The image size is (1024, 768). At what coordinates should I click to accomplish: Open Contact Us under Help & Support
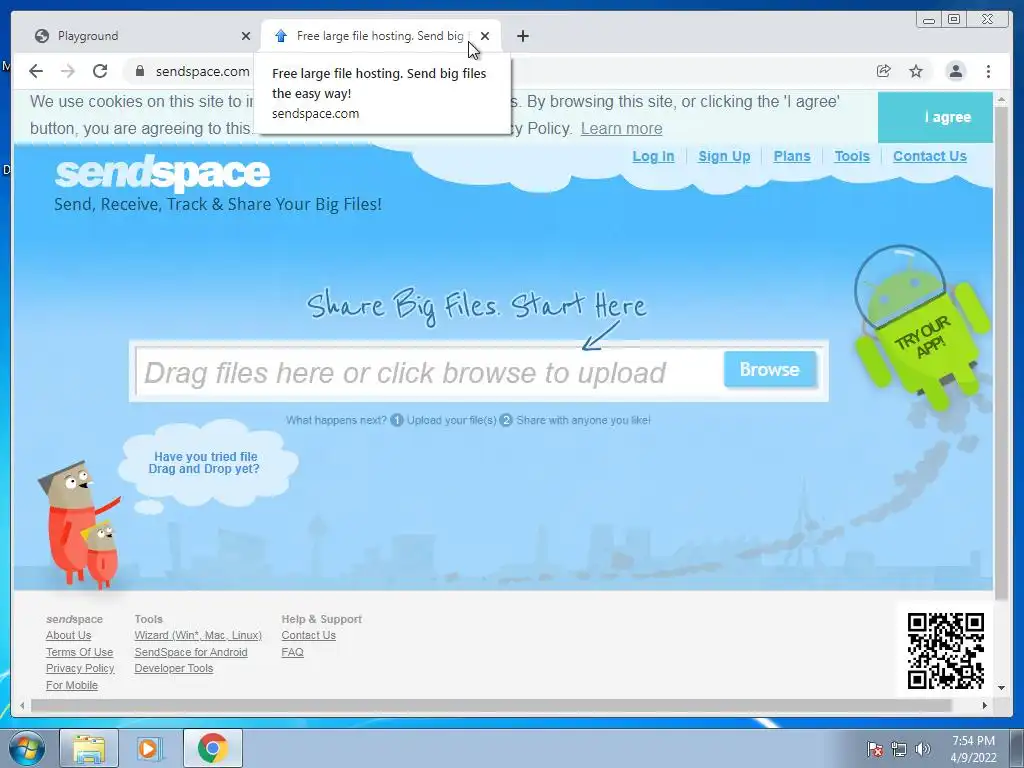tap(308, 635)
